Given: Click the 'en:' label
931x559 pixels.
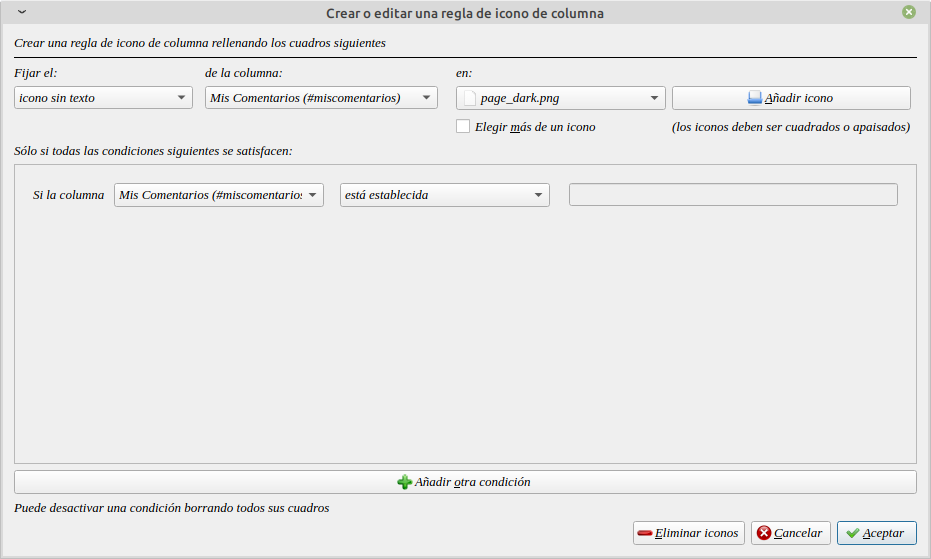Looking at the screenshot, I should click(x=464, y=73).
